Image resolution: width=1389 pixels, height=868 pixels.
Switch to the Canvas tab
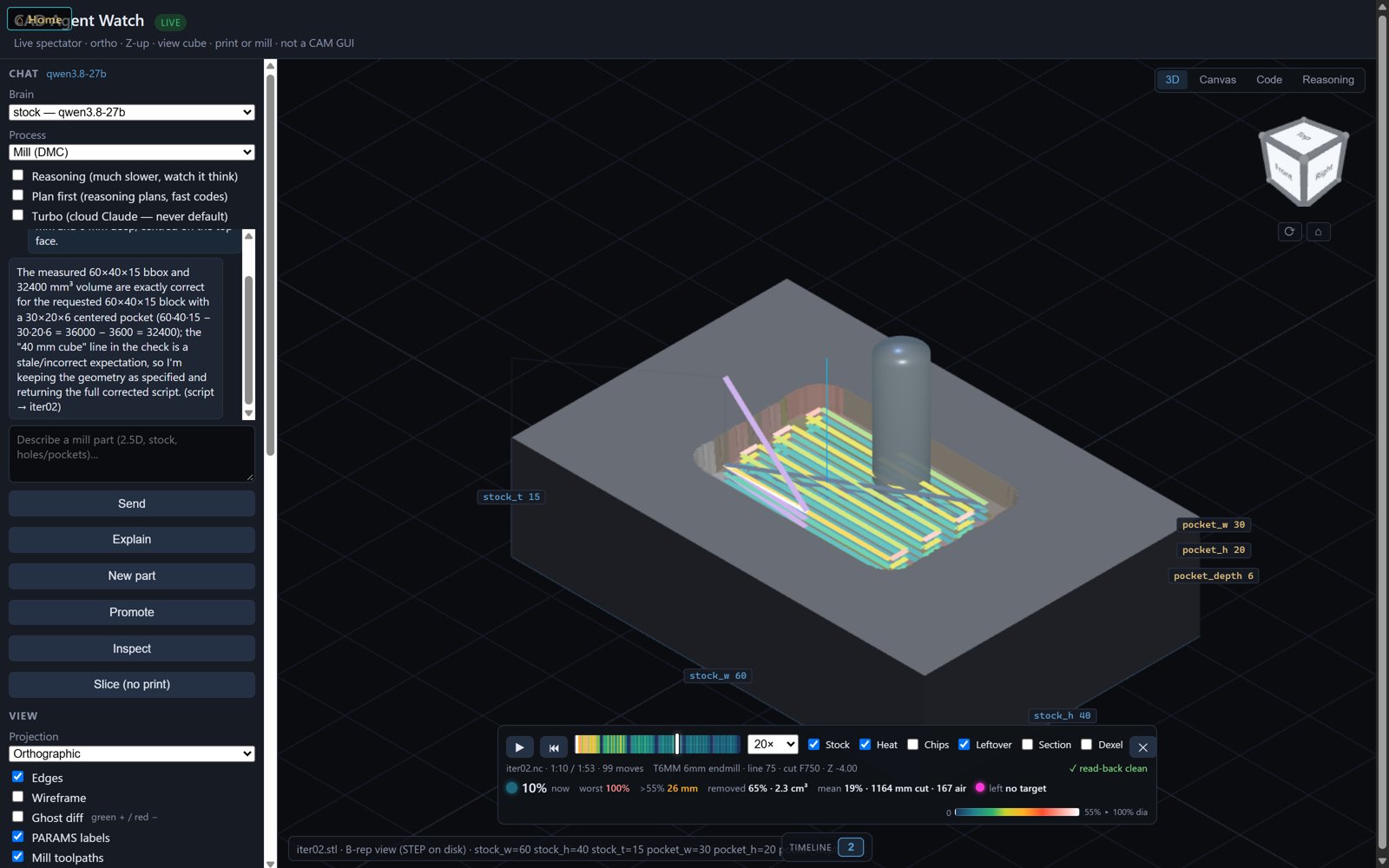(1217, 80)
